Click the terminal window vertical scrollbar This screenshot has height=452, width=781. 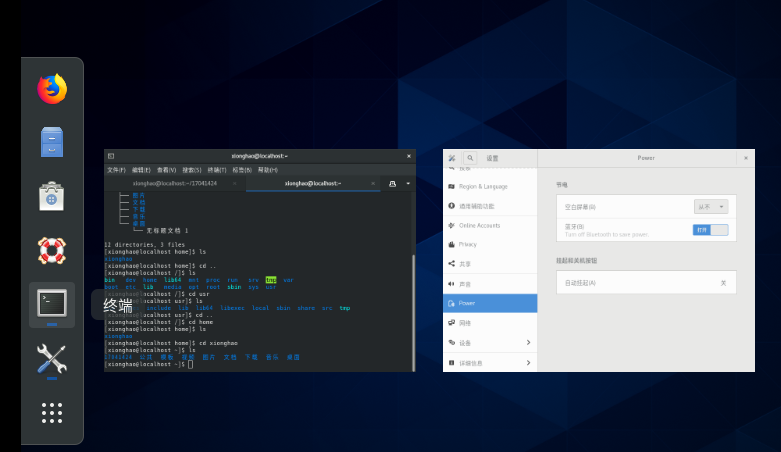click(x=413, y=312)
